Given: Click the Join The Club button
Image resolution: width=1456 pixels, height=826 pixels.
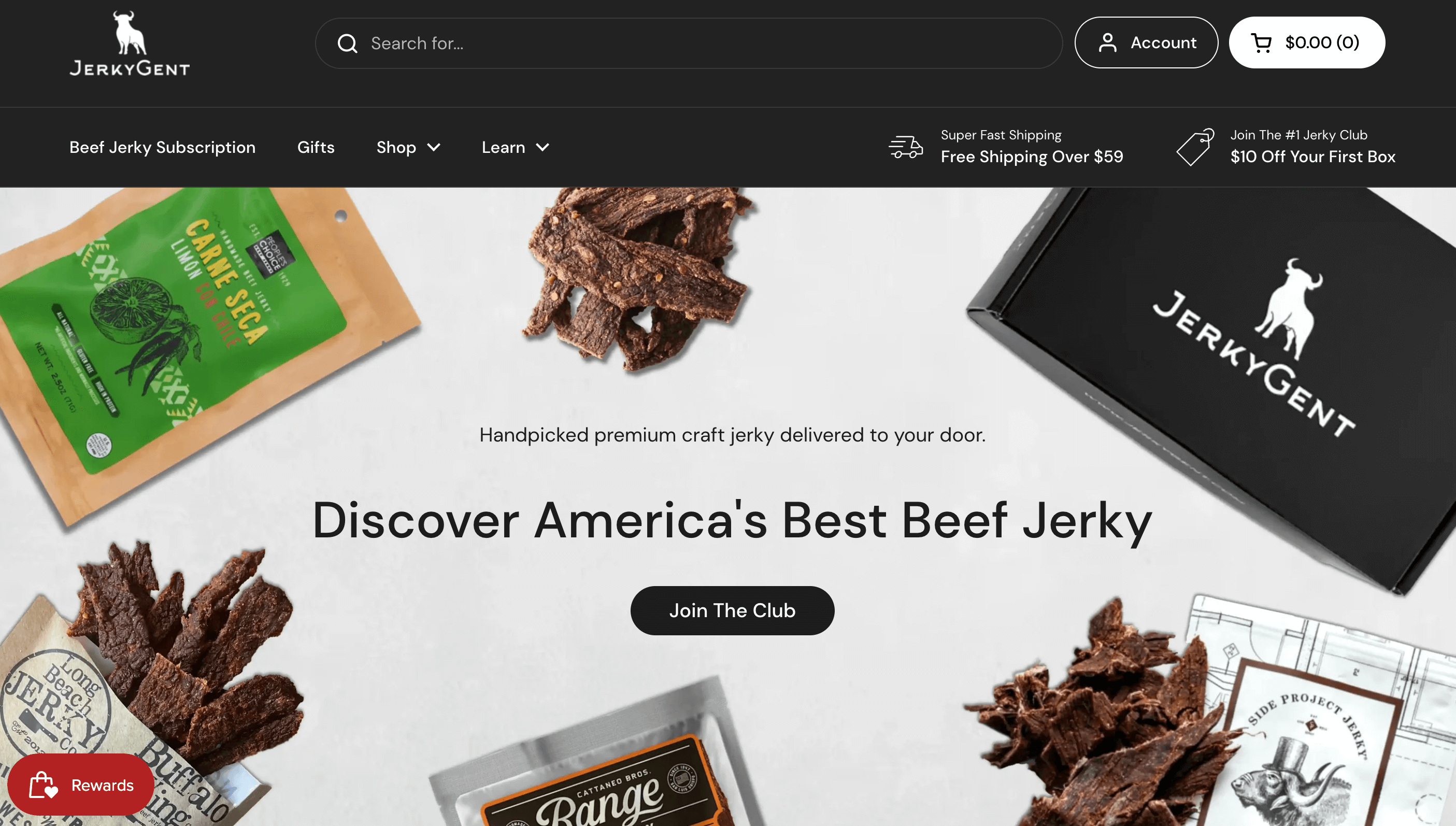Looking at the screenshot, I should (732, 610).
